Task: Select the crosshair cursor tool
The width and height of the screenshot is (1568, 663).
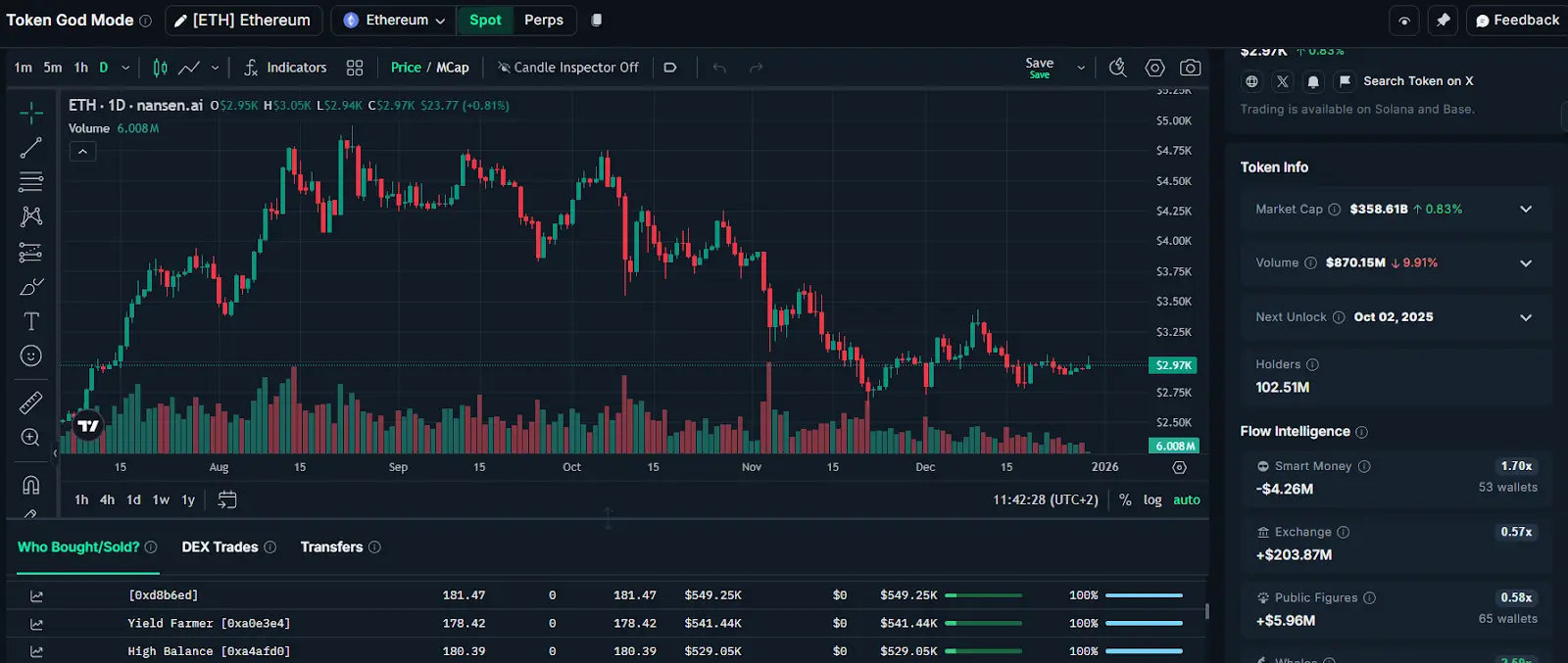Action: click(31, 114)
